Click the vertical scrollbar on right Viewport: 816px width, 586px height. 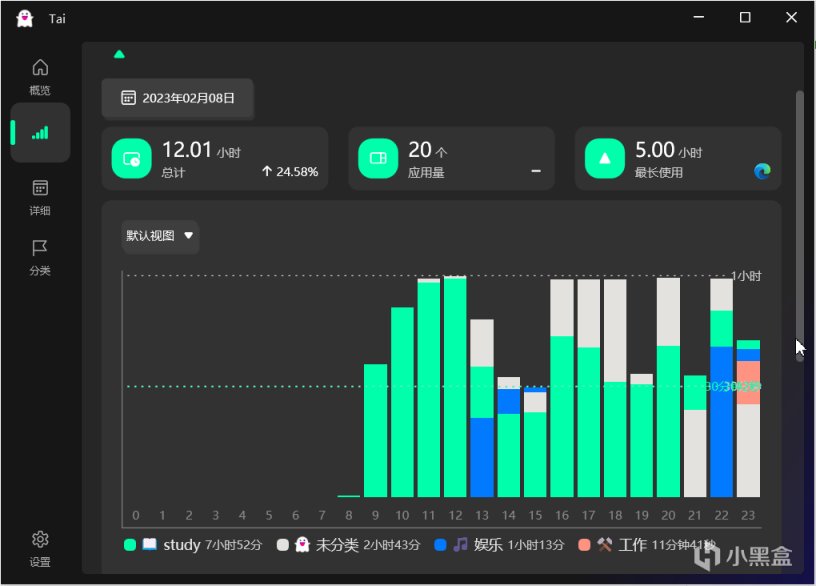[799, 226]
